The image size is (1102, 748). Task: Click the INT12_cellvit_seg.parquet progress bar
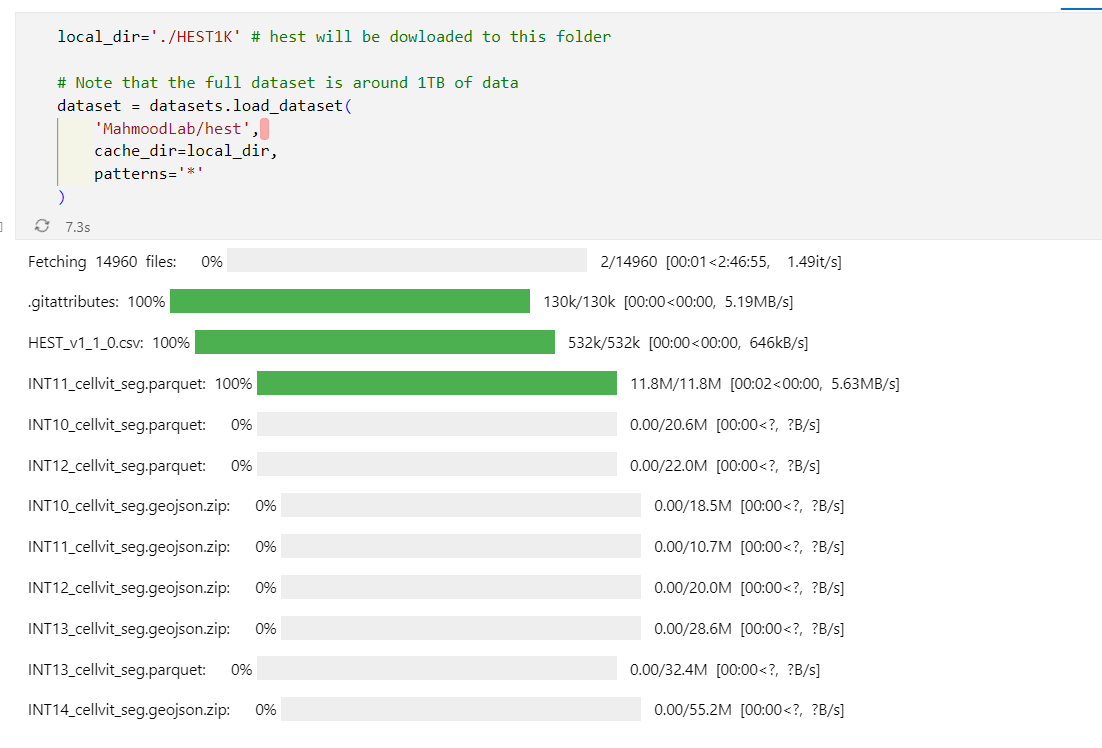point(437,465)
